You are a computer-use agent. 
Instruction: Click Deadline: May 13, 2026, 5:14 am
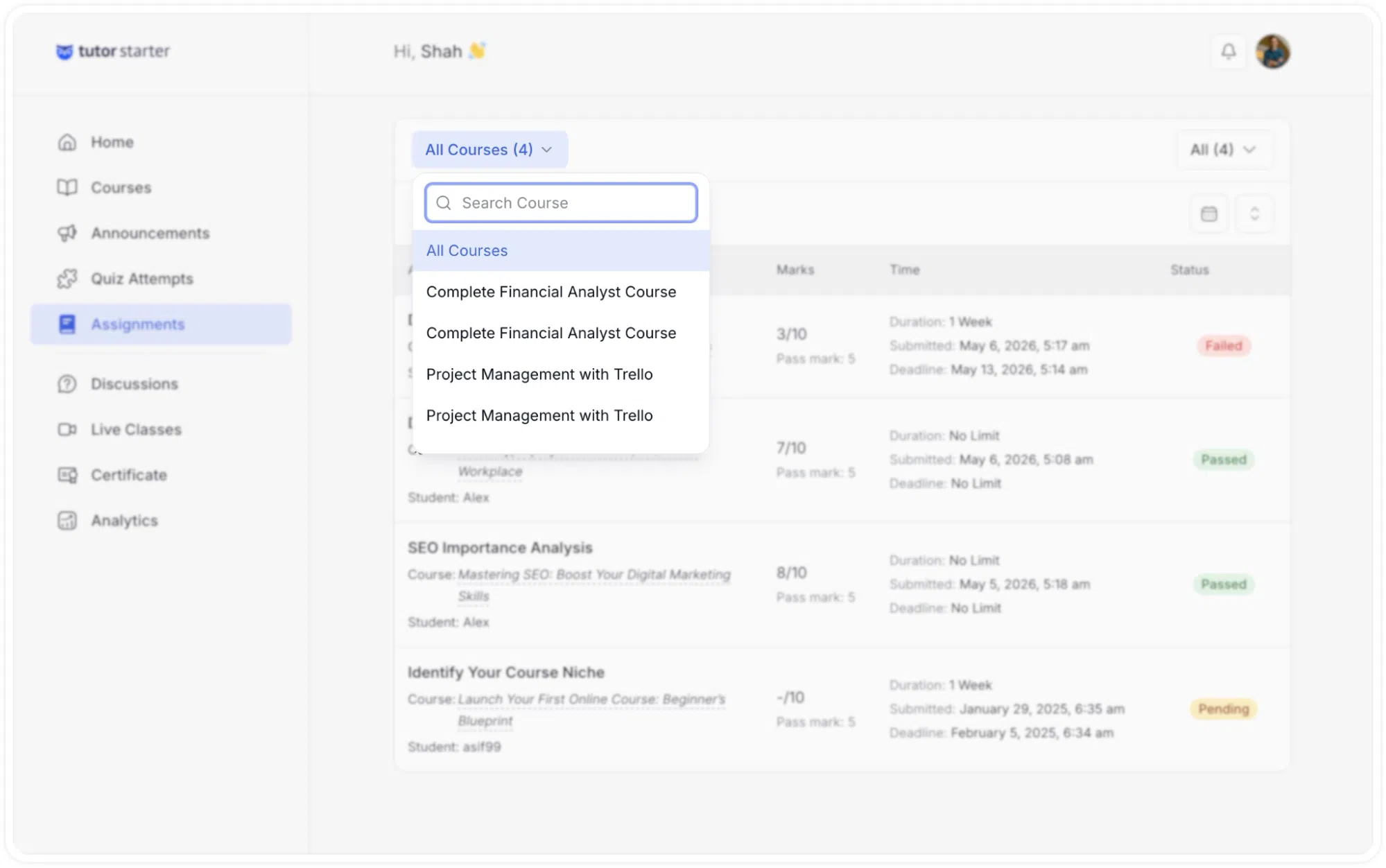point(988,370)
